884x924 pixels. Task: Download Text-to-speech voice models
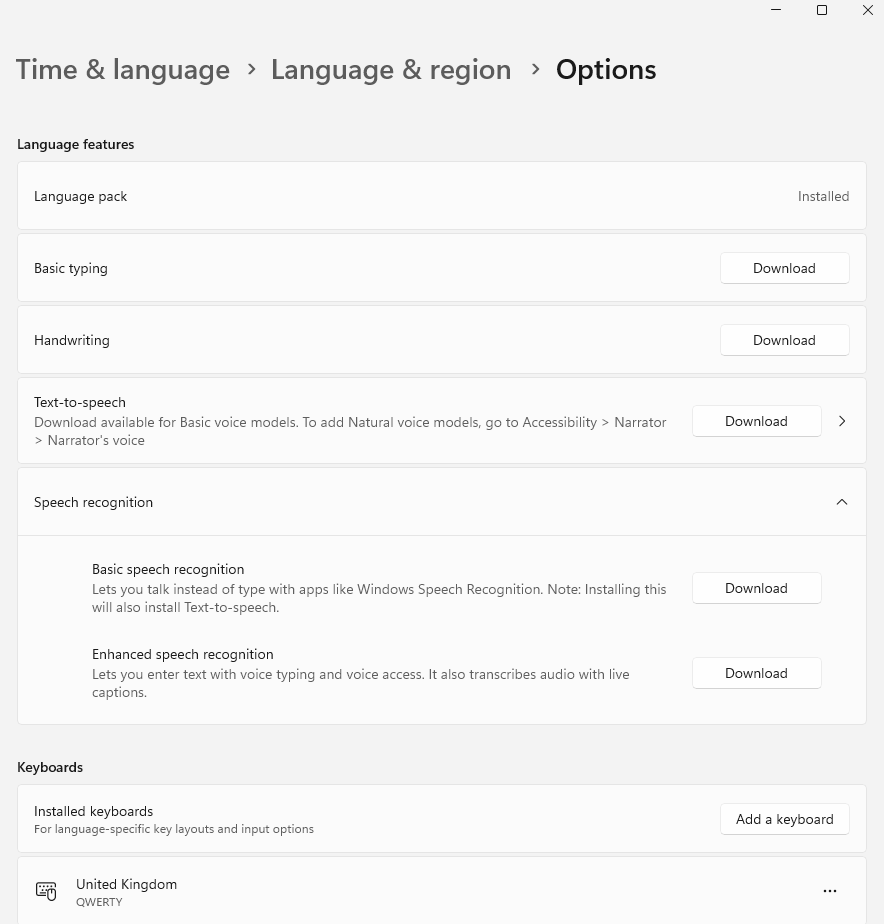756,421
